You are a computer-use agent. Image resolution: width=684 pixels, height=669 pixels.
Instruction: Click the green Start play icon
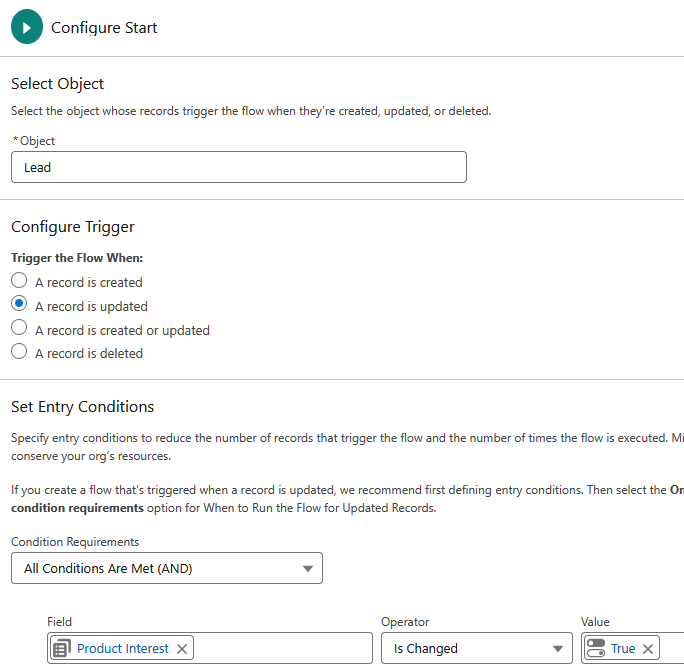(x=27, y=27)
